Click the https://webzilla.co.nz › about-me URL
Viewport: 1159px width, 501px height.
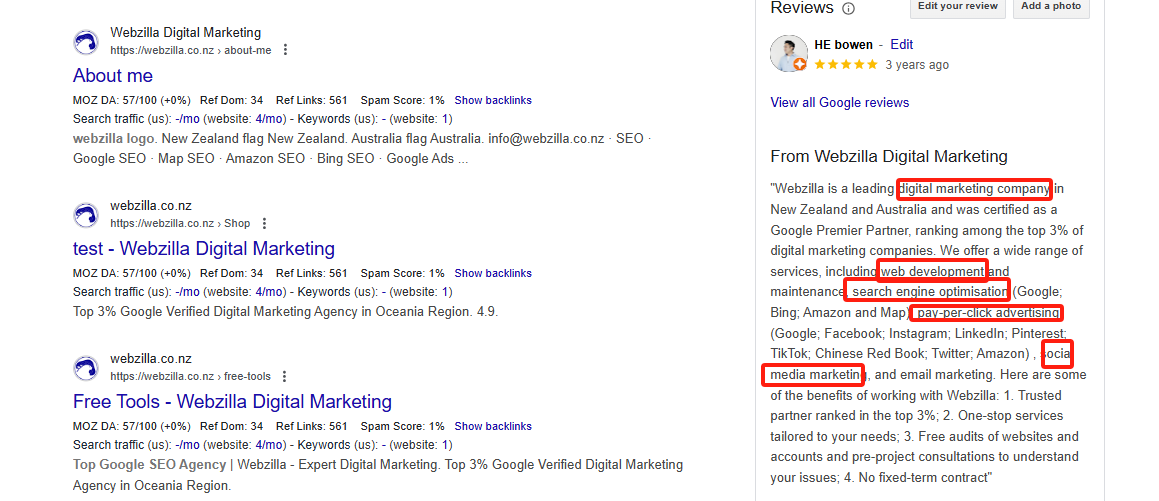pos(191,50)
